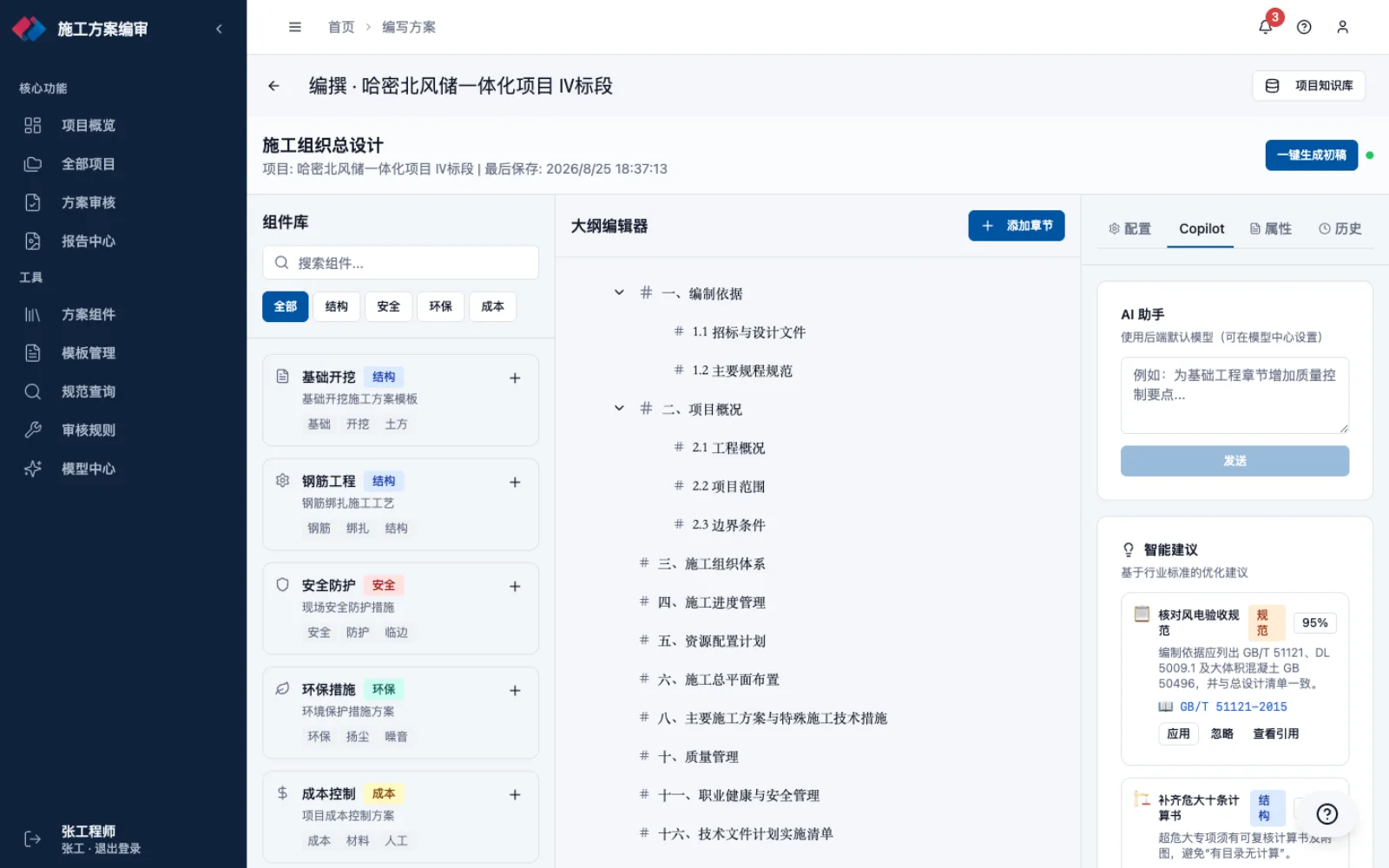Viewport: 1389px width, 868px height.
Task: Add the 安全防护 component with plus icon
Action: [x=515, y=586]
